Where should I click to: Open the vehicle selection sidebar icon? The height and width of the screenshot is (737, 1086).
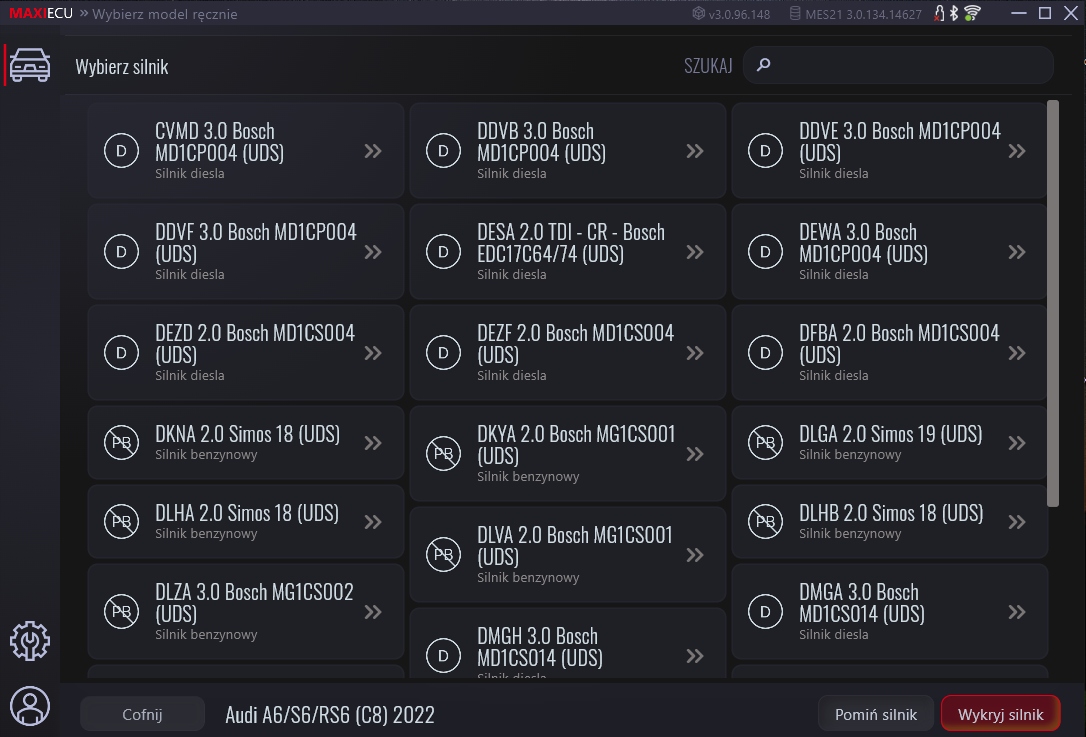pyautogui.click(x=30, y=66)
